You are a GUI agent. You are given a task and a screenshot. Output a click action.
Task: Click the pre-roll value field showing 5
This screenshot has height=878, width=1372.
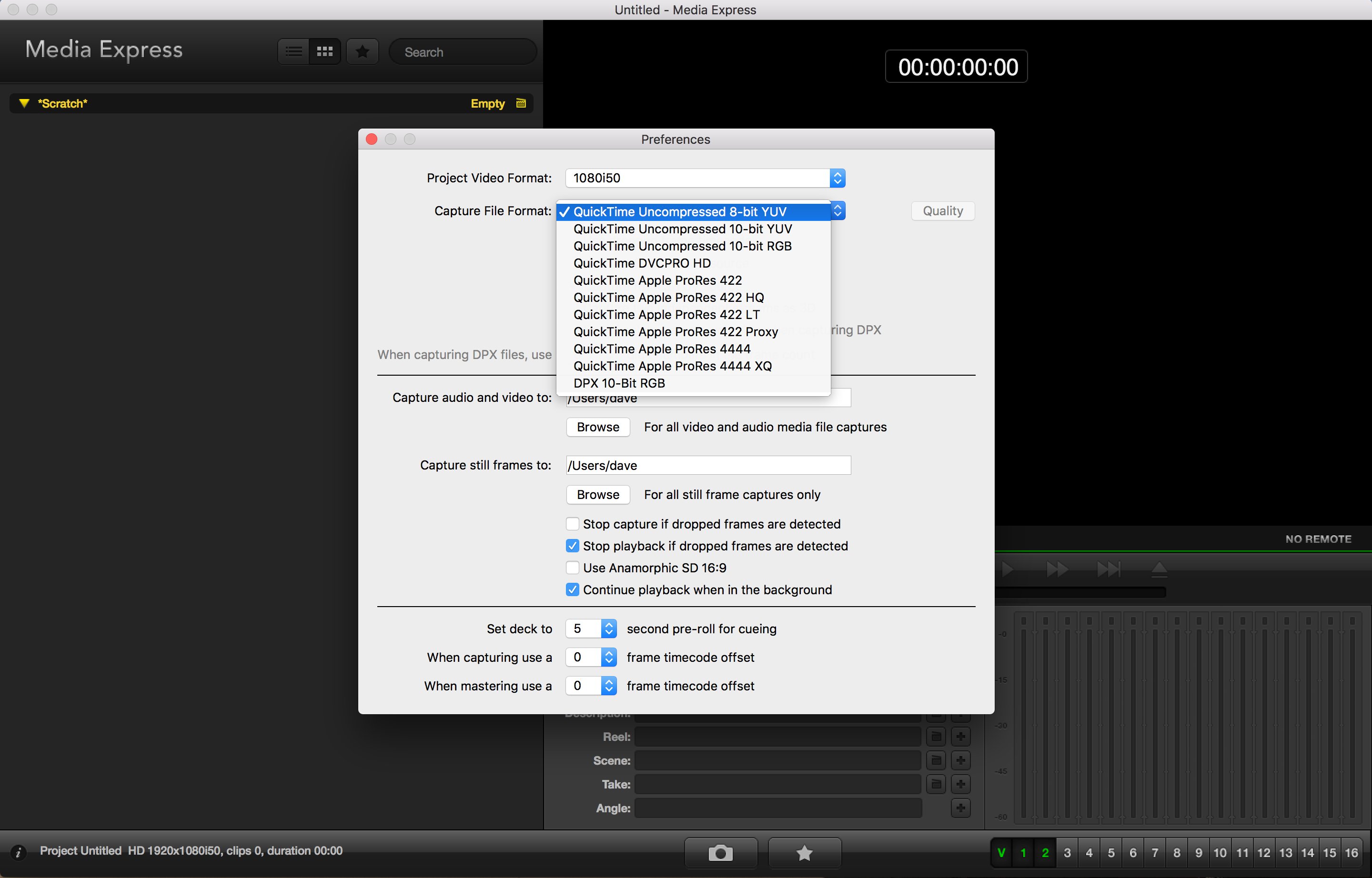pos(583,629)
